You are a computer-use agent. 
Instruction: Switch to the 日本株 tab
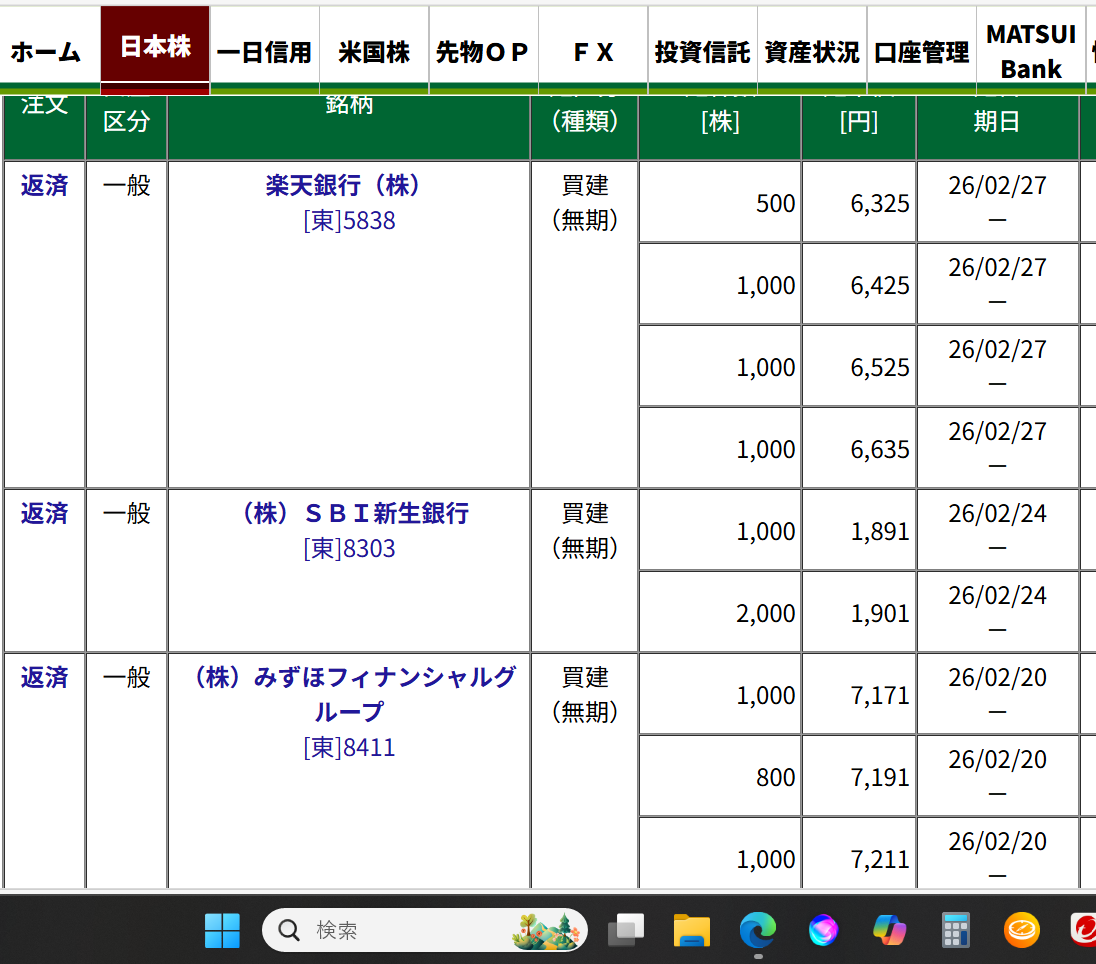[155, 48]
